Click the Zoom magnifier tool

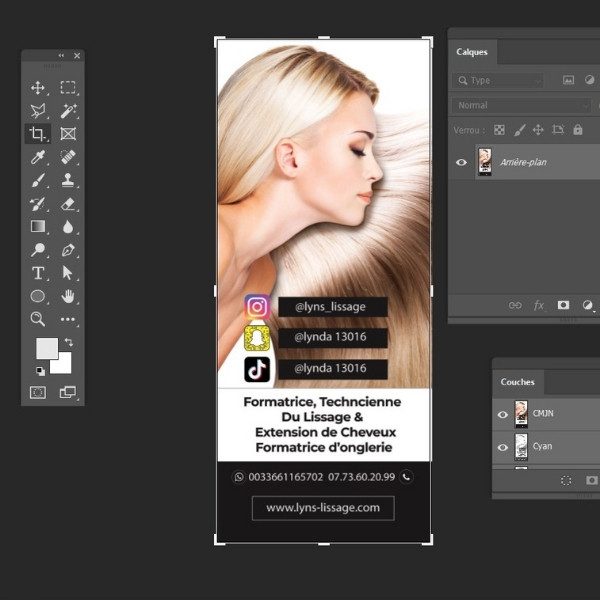pyautogui.click(x=38, y=319)
